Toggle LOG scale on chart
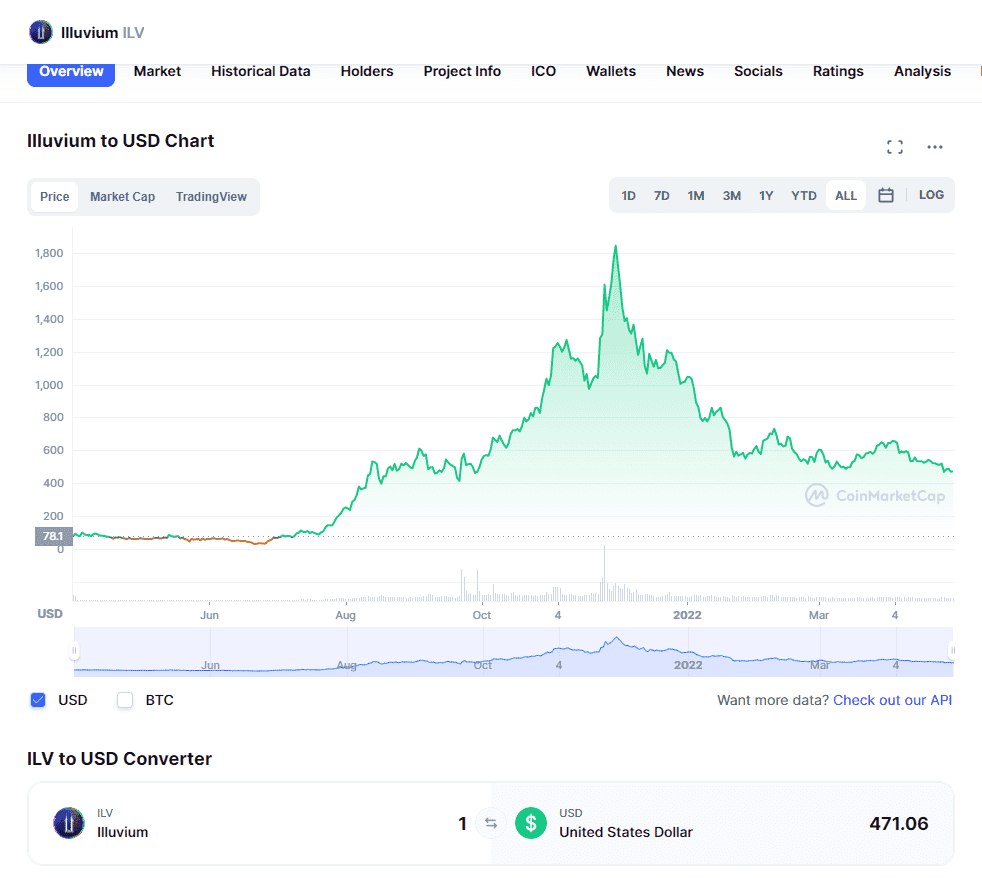The height and width of the screenshot is (878, 982). pyautogui.click(x=931, y=195)
